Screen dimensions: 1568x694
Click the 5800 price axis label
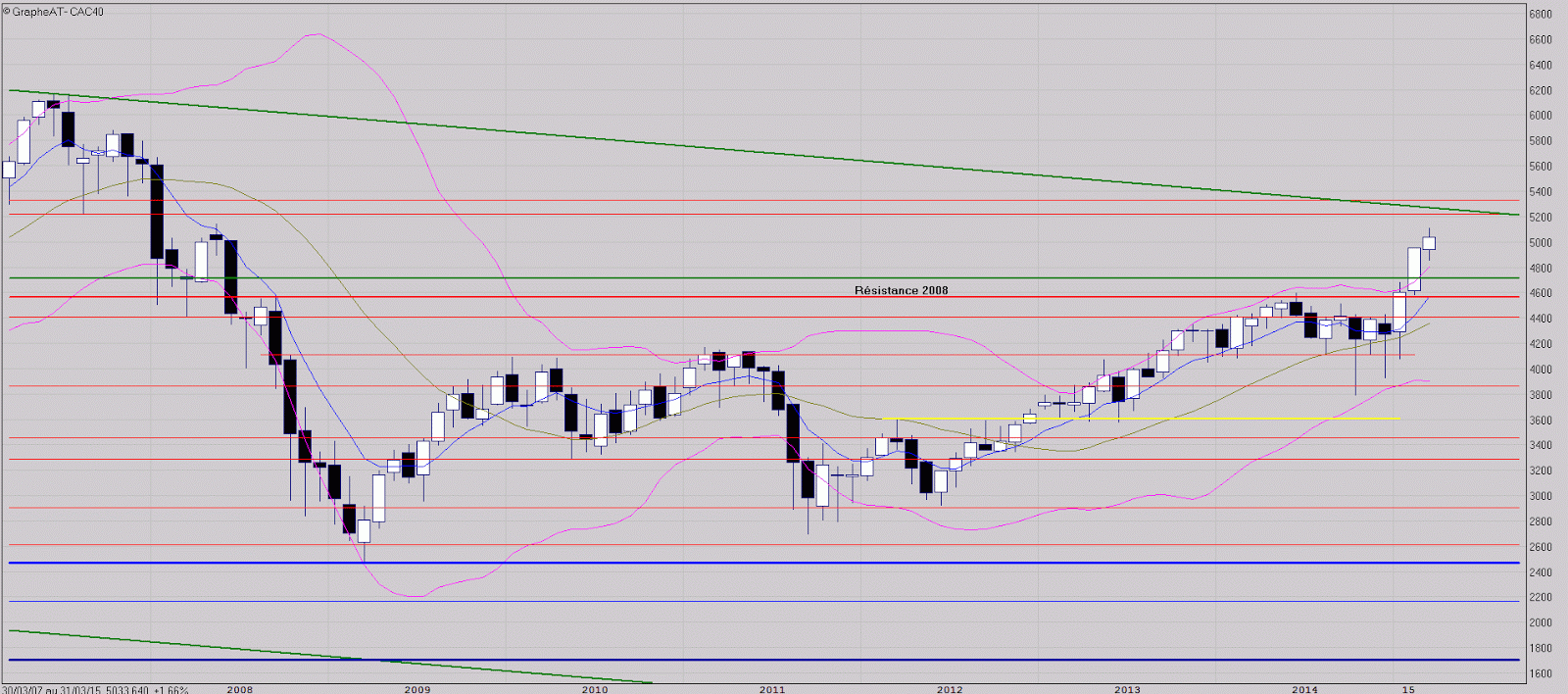pos(1541,141)
